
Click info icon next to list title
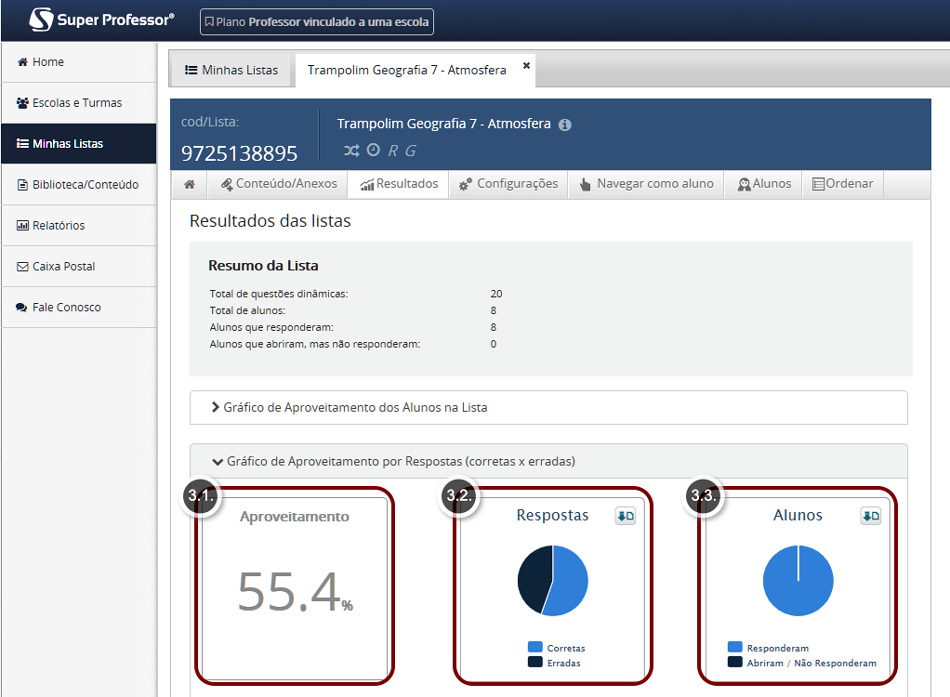click(x=565, y=125)
